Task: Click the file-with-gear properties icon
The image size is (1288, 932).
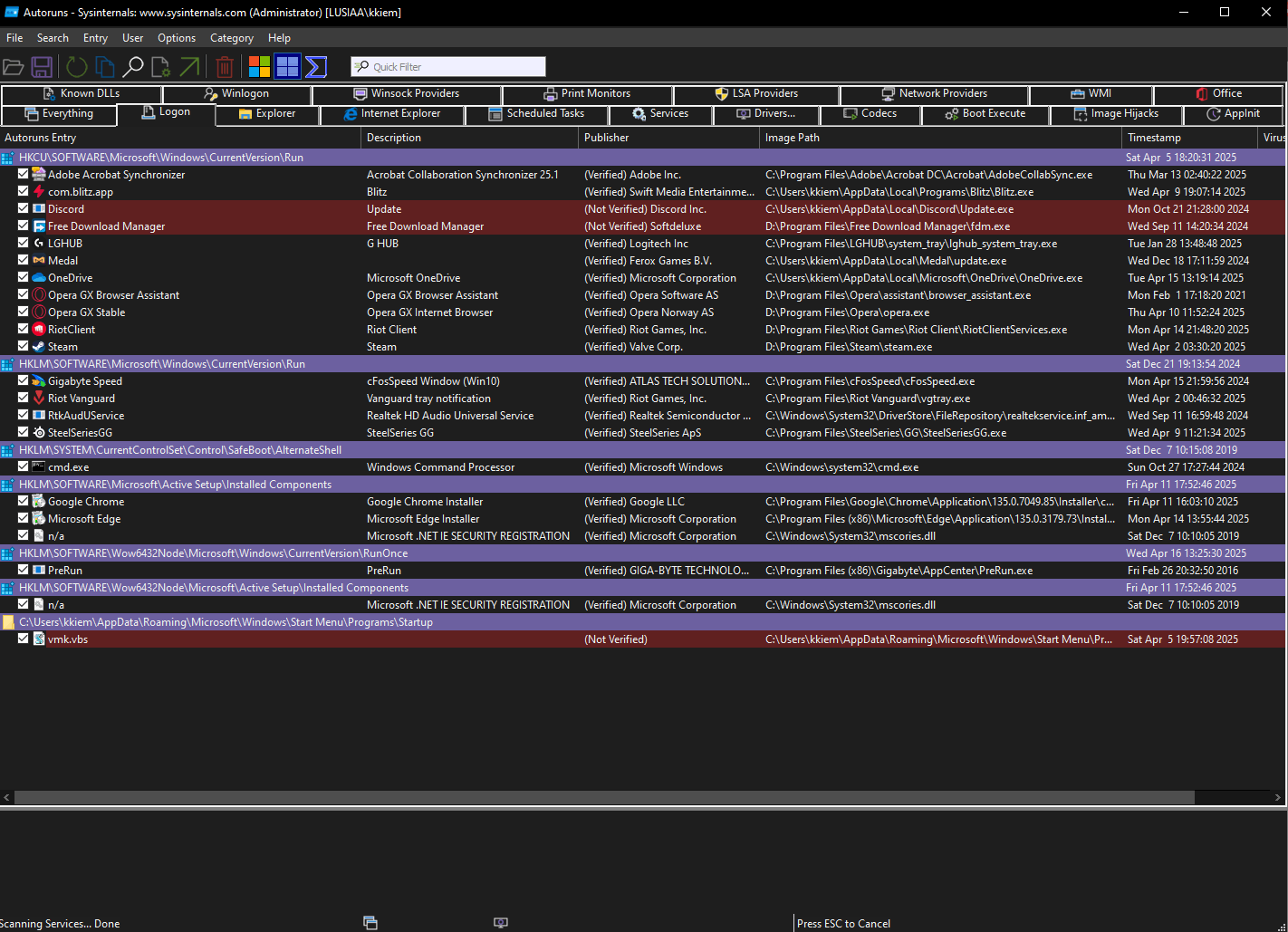Action: tap(160, 66)
